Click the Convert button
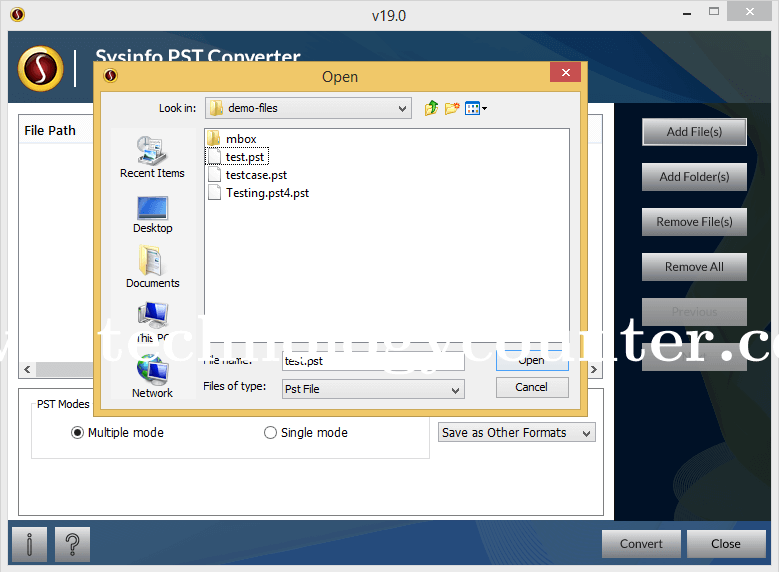The height and width of the screenshot is (572, 779). pyautogui.click(x=641, y=544)
